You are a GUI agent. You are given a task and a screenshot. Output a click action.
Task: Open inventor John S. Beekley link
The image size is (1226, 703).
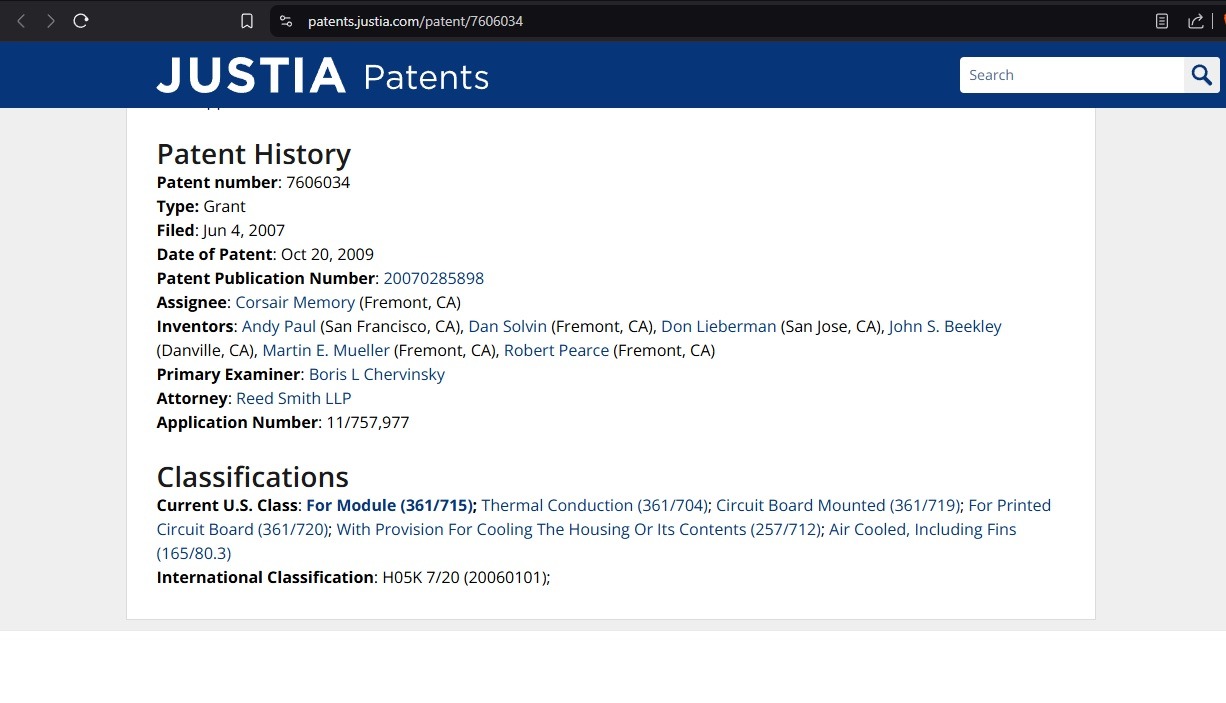pos(945,326)
